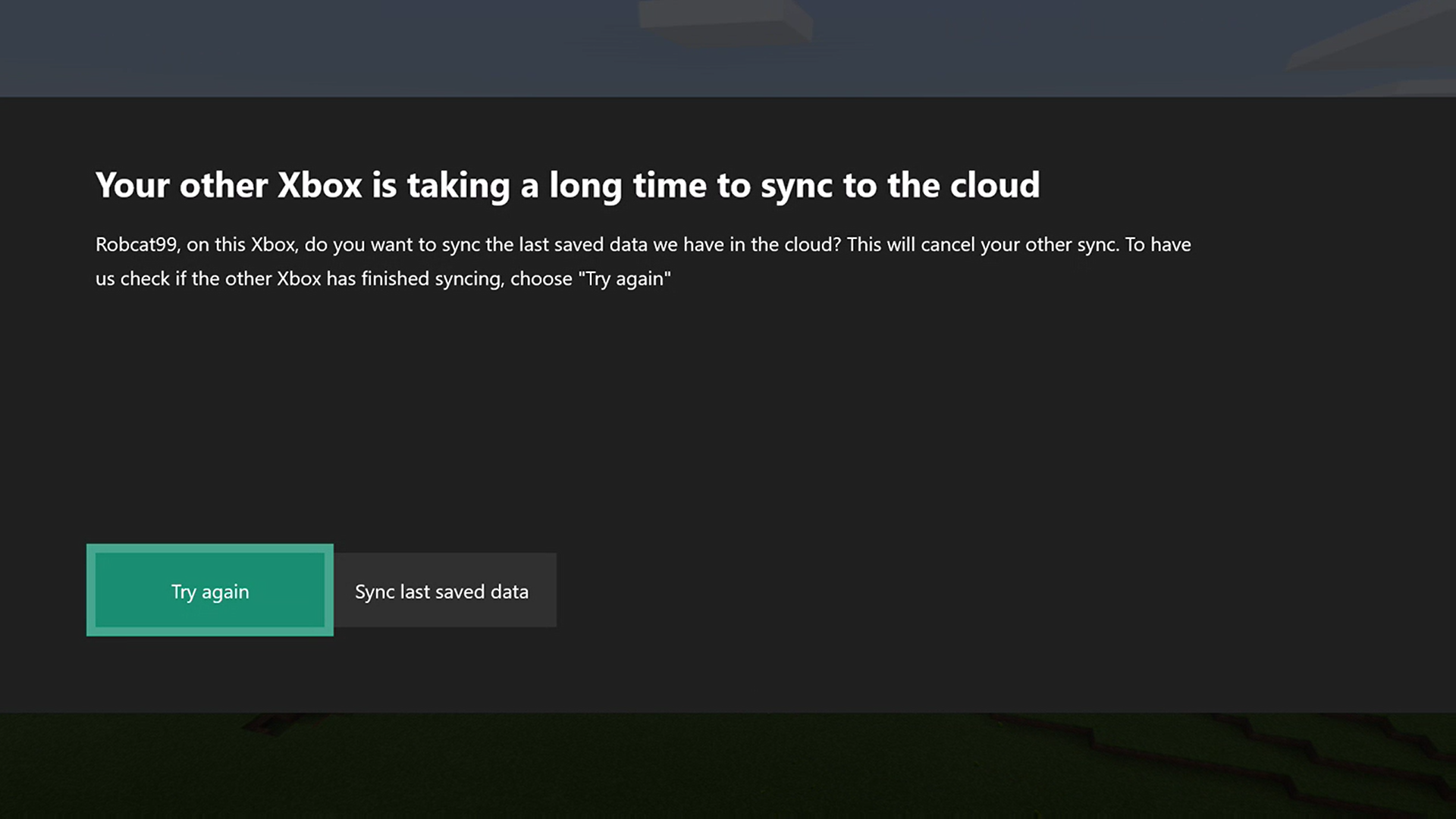Click the phrase "finished syncing" in the message

432,279
